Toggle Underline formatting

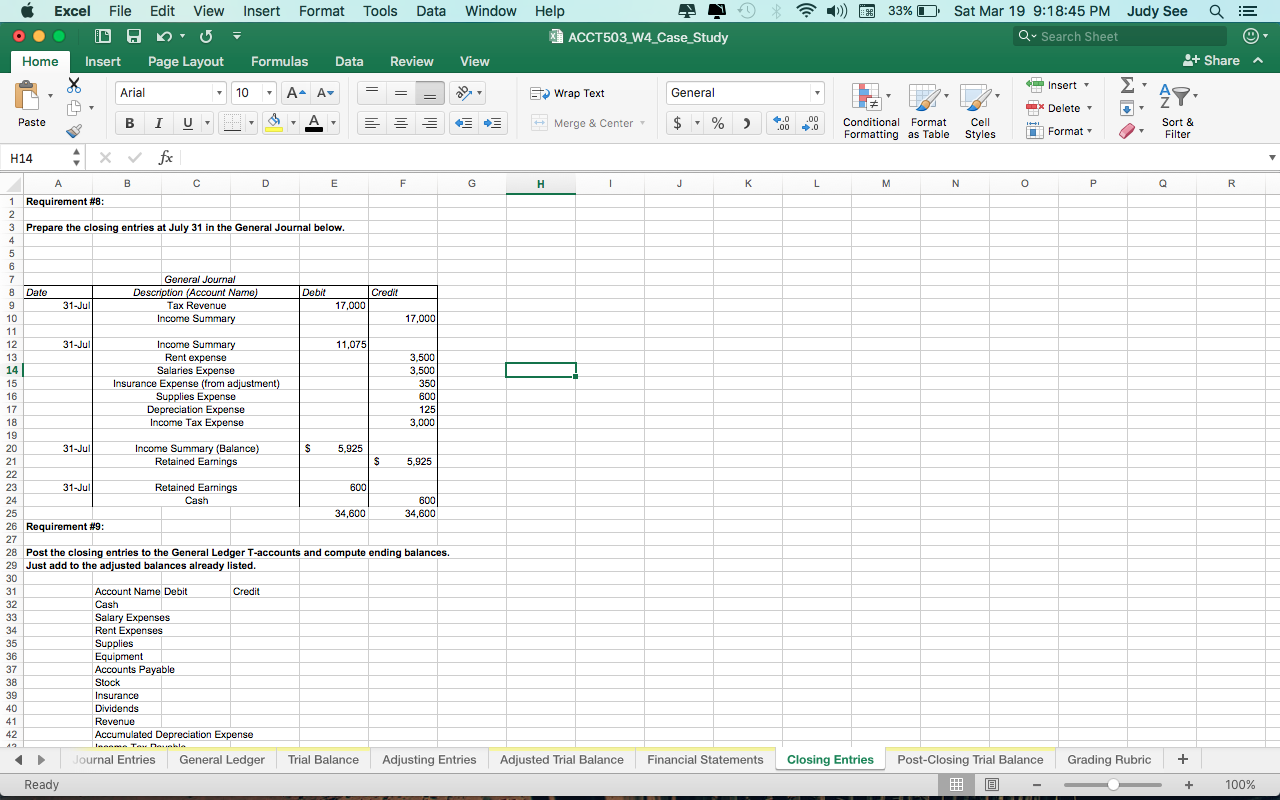tap(186, 123)
